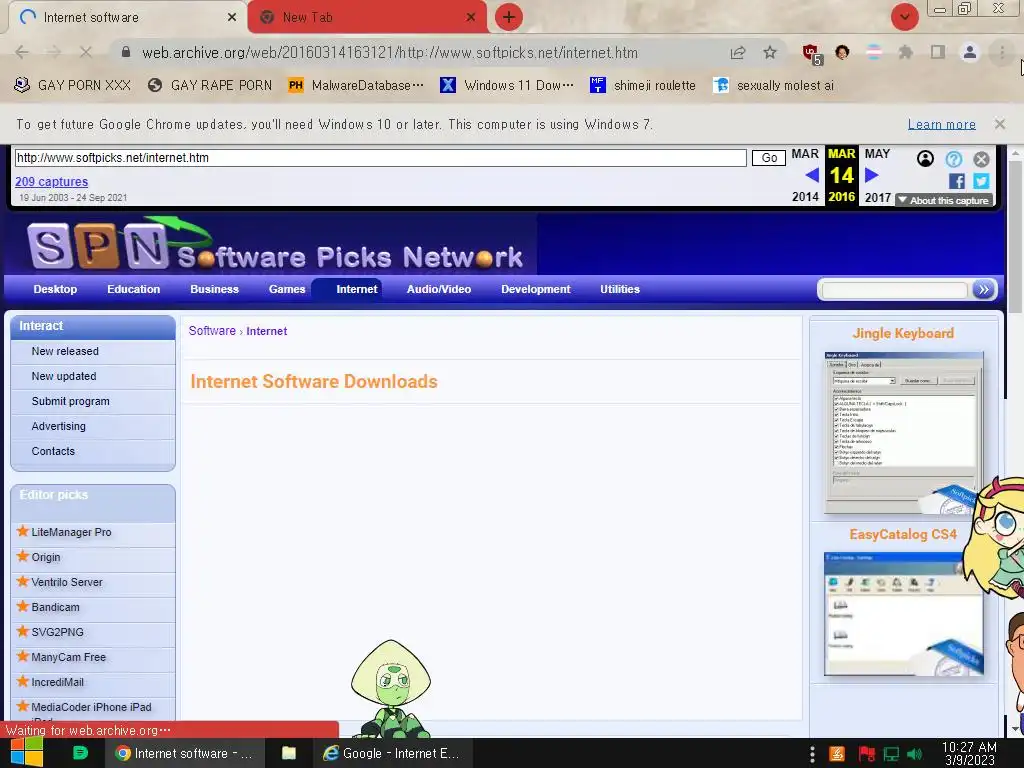1024x768 pixels.
Task: Open File Explorer from the taskbar
Action: [x=289, y=753]
